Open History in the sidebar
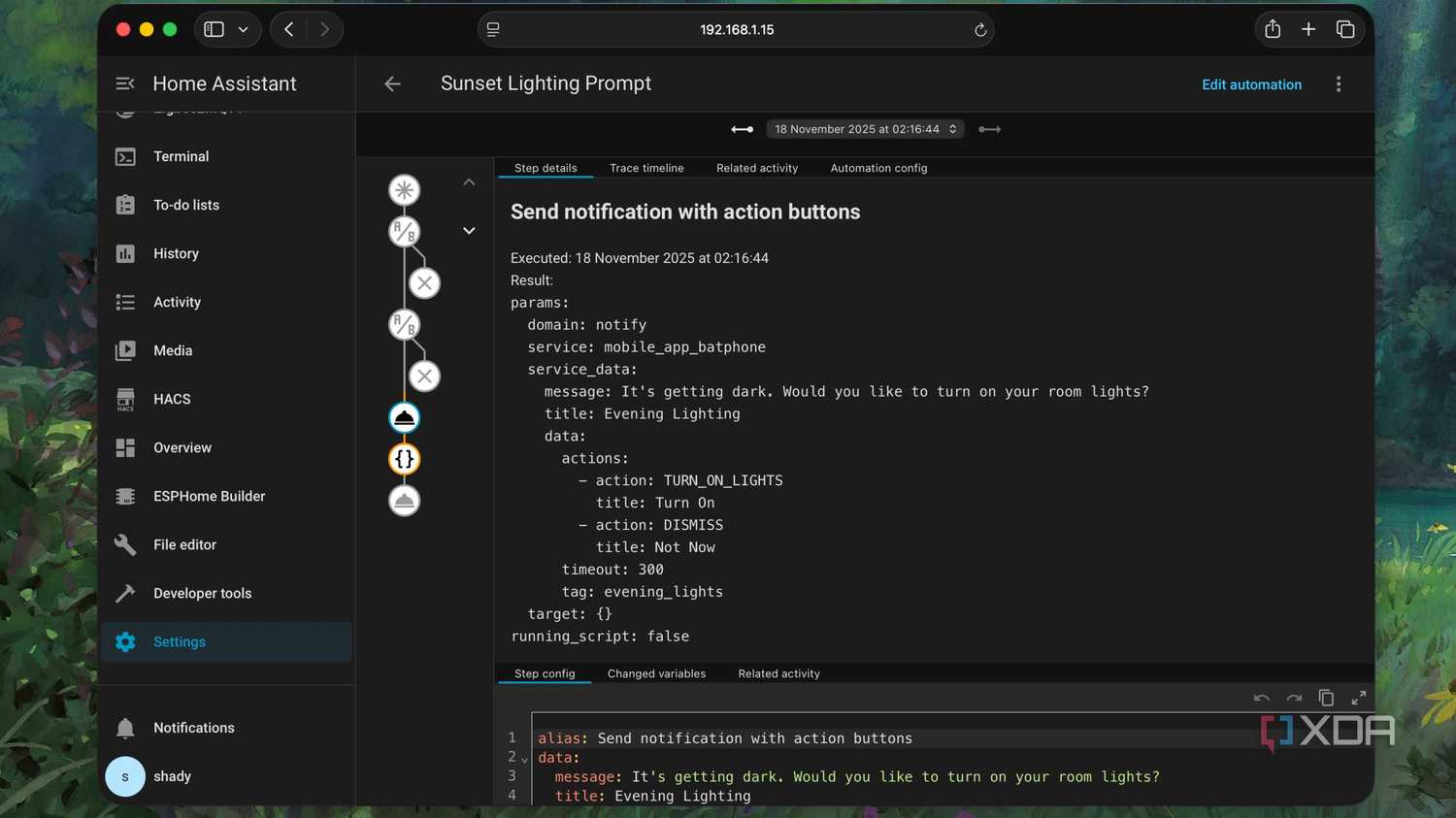Viewport: 1456px width, 818px height. click(x=226, y=253)
